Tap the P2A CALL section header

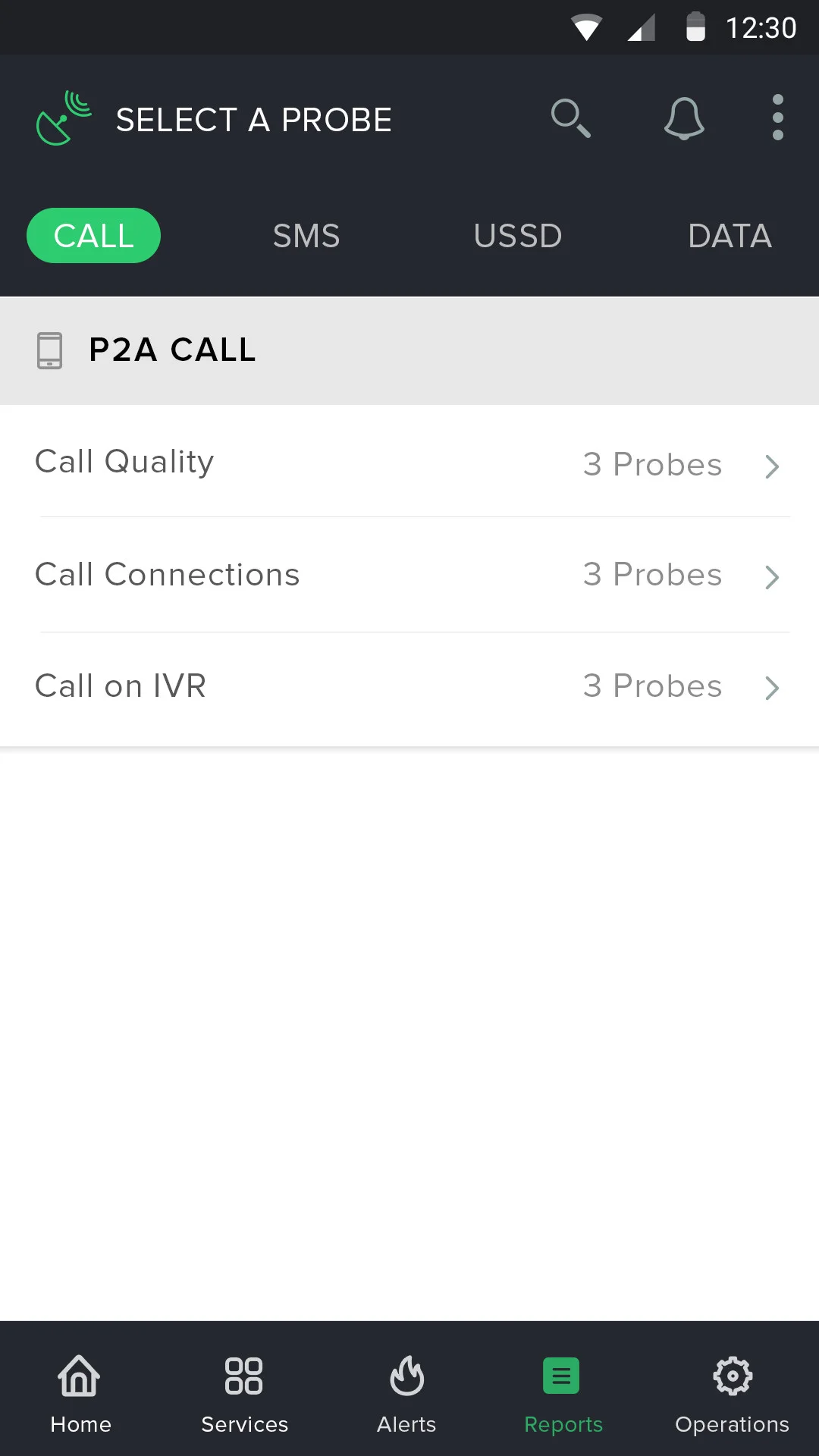pos(409,350)
